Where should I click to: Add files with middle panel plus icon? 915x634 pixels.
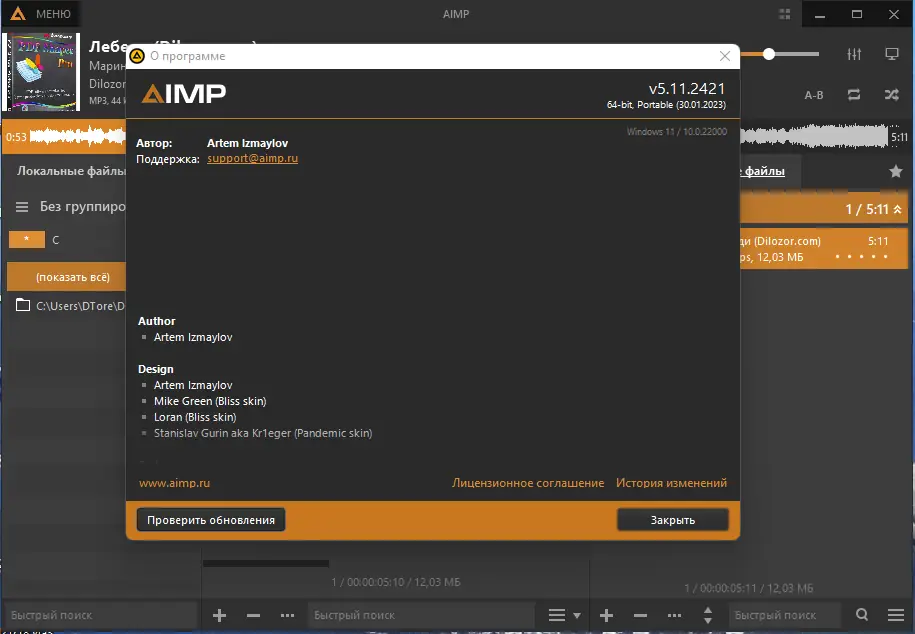click(219, 615)
